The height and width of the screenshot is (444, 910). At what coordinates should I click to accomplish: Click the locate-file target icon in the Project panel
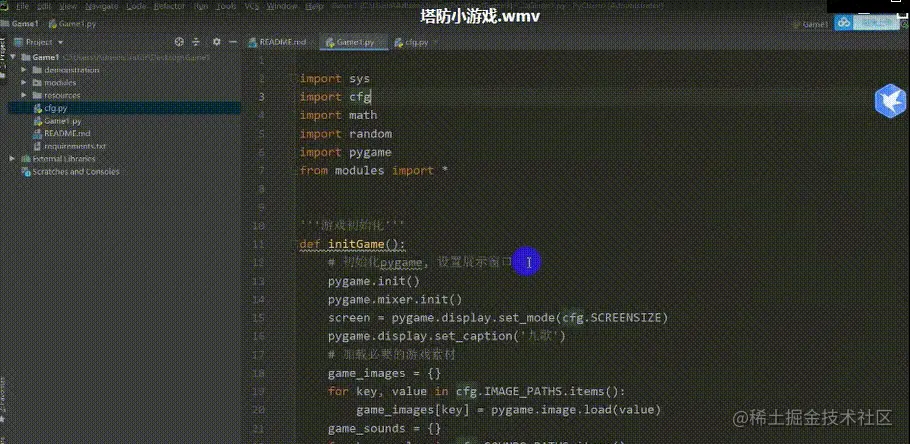179,42
